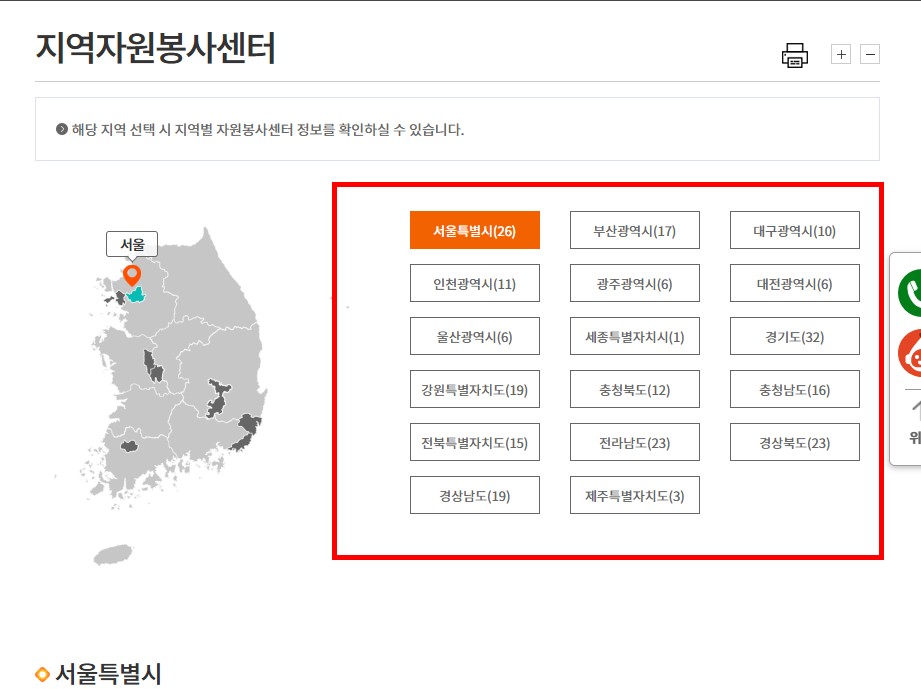Click the currently active 서울특별시(26) tab
Image resolution: width=921 pixels, height=689 pixels.
tap(474, 229)
